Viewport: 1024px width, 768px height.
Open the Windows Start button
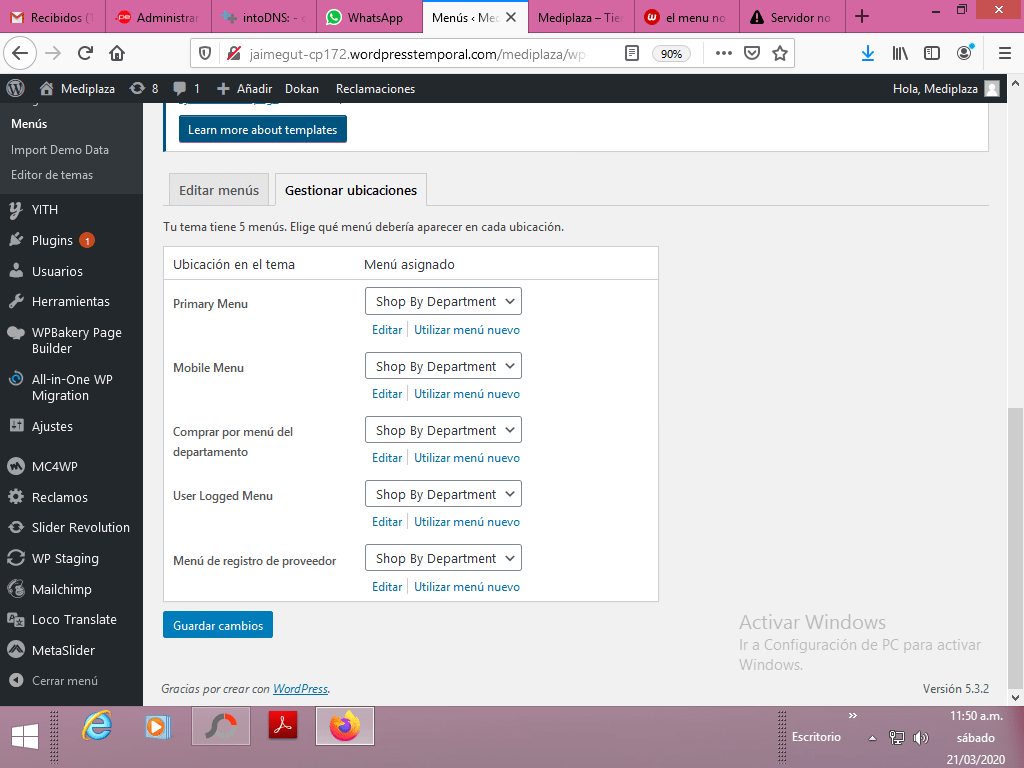pyautogui.click(x=25, y=737)
